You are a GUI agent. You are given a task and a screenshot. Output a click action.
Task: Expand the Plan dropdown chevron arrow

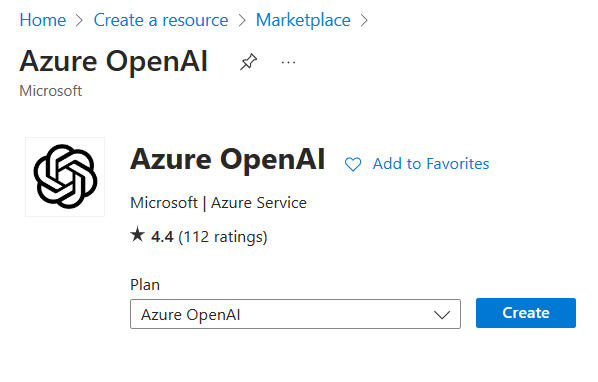pyautogui.click(x=442, y=315)
